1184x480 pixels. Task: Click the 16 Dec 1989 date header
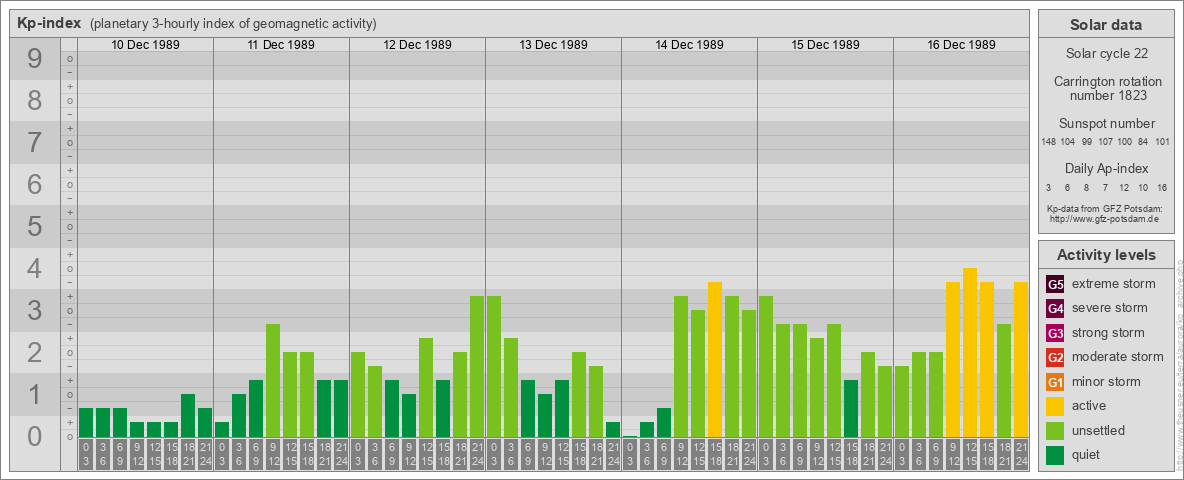pos(961,45)
